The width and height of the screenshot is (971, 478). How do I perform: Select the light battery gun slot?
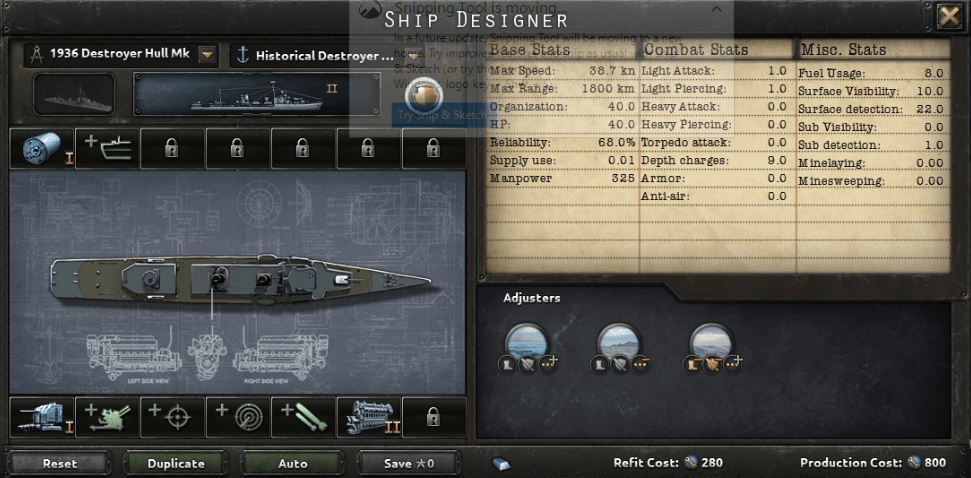42,417
